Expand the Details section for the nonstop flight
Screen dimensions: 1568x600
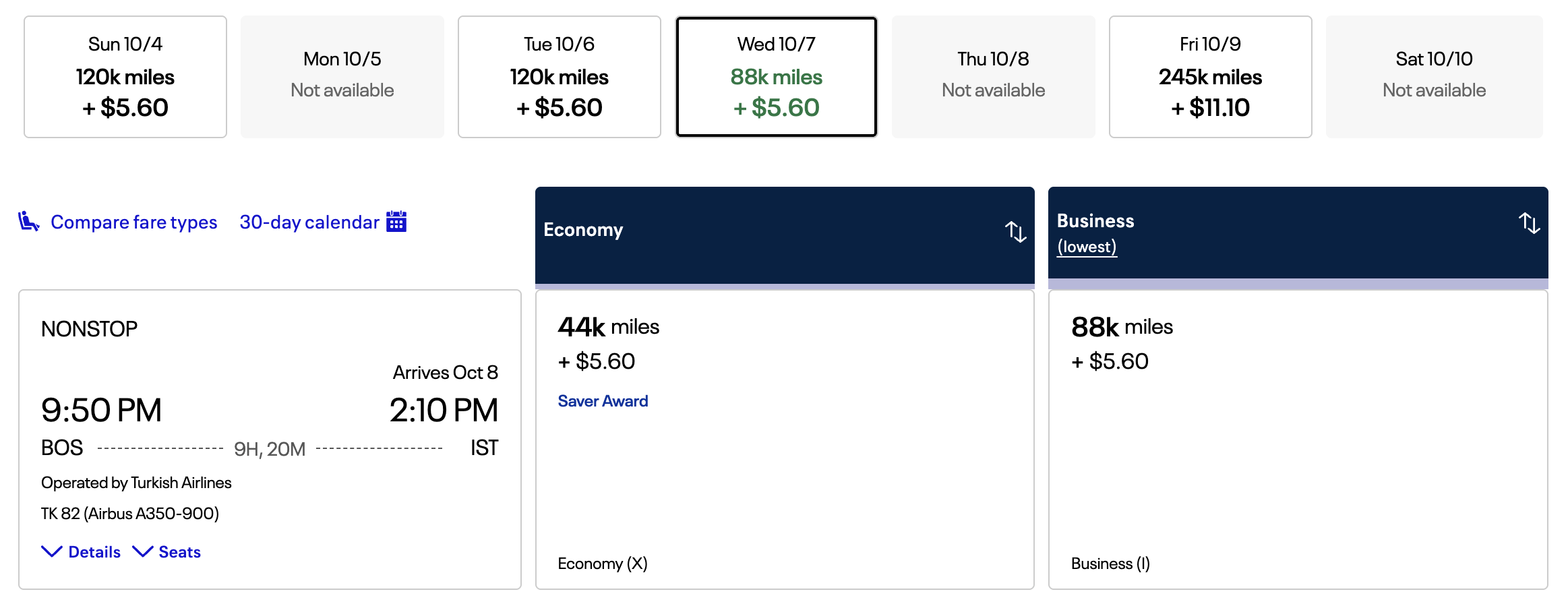tap(81, 551)
